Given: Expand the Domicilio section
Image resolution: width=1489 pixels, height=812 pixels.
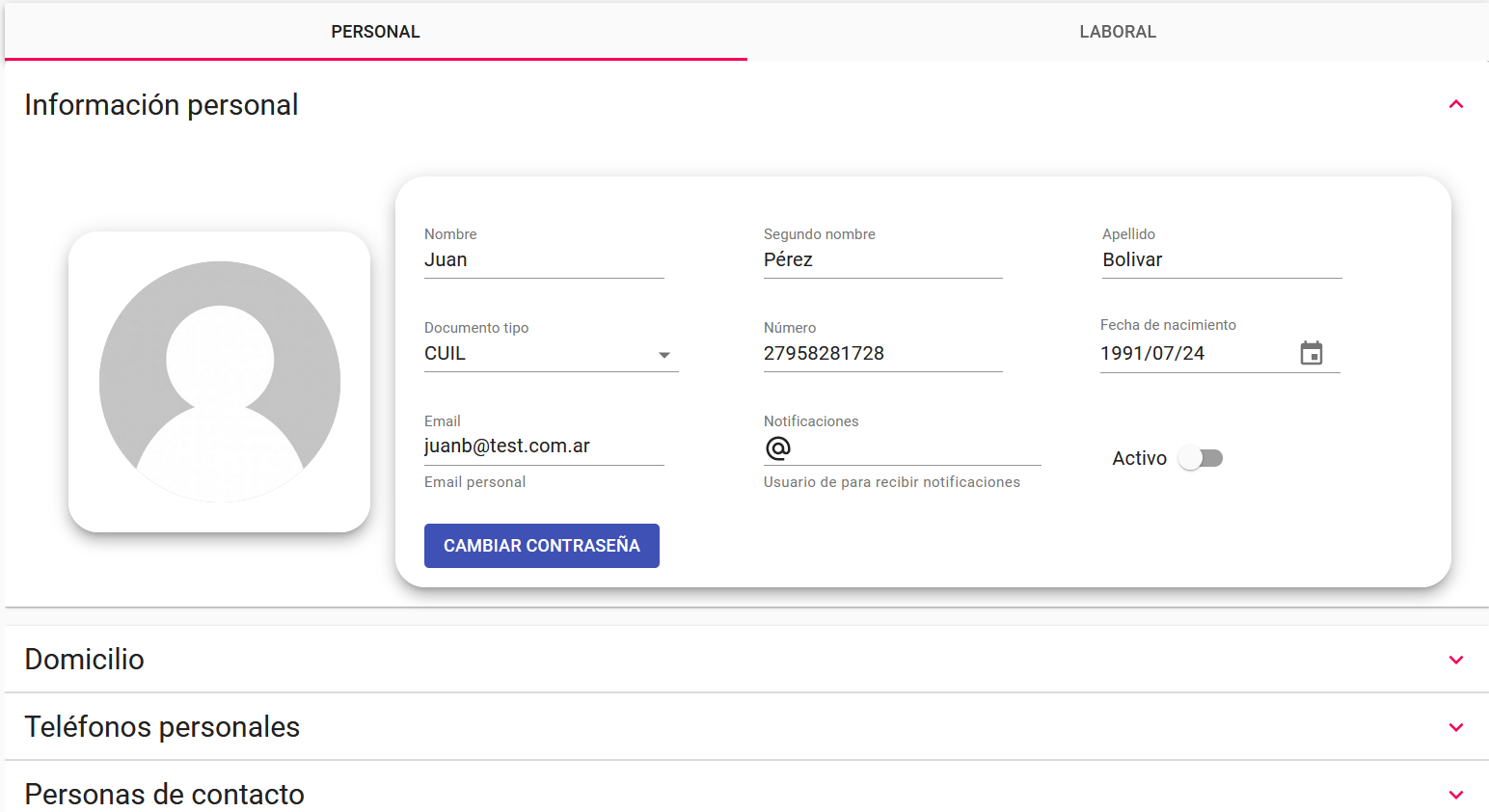Looking at the screenshot, I should pyautogui.click(x=1455, y=660).
